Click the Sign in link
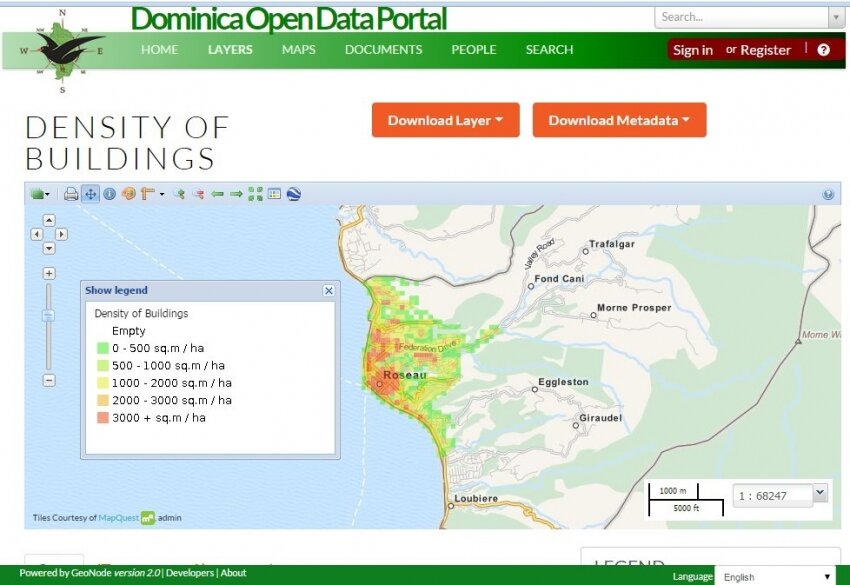The height and width of the screenshot is (585, 850). (693, 50)
